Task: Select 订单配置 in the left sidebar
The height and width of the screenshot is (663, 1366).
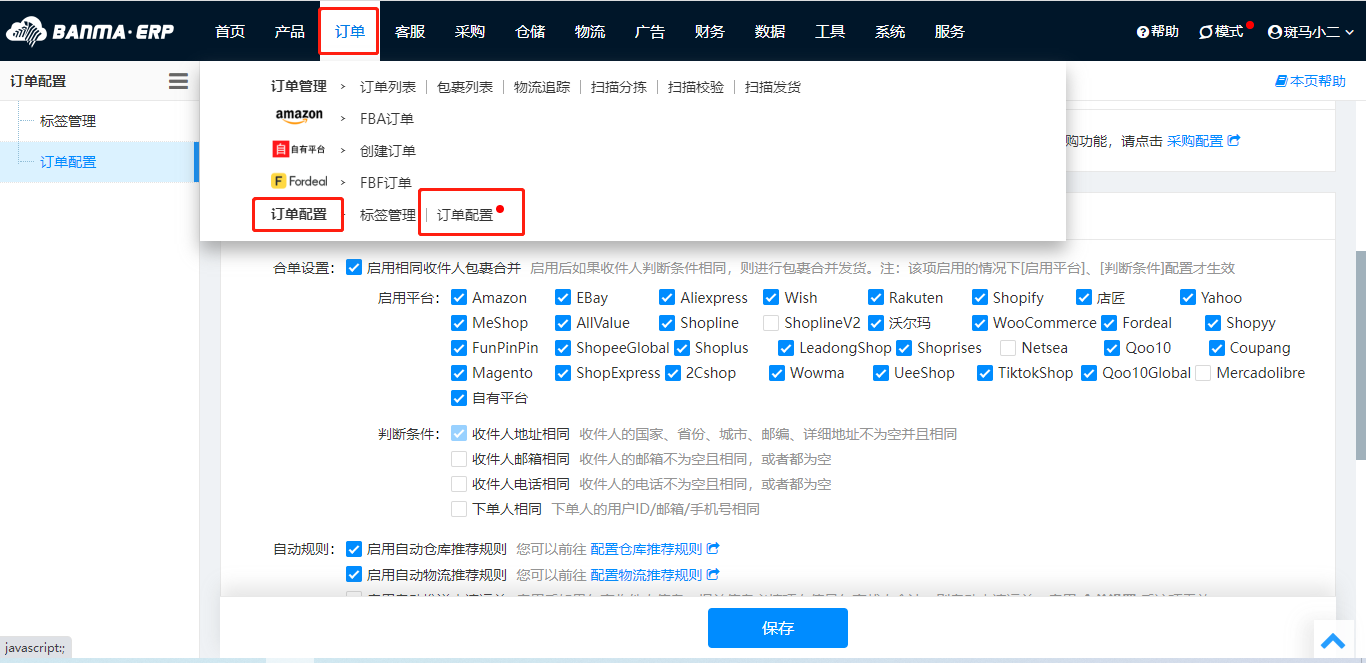Action: 68,161
